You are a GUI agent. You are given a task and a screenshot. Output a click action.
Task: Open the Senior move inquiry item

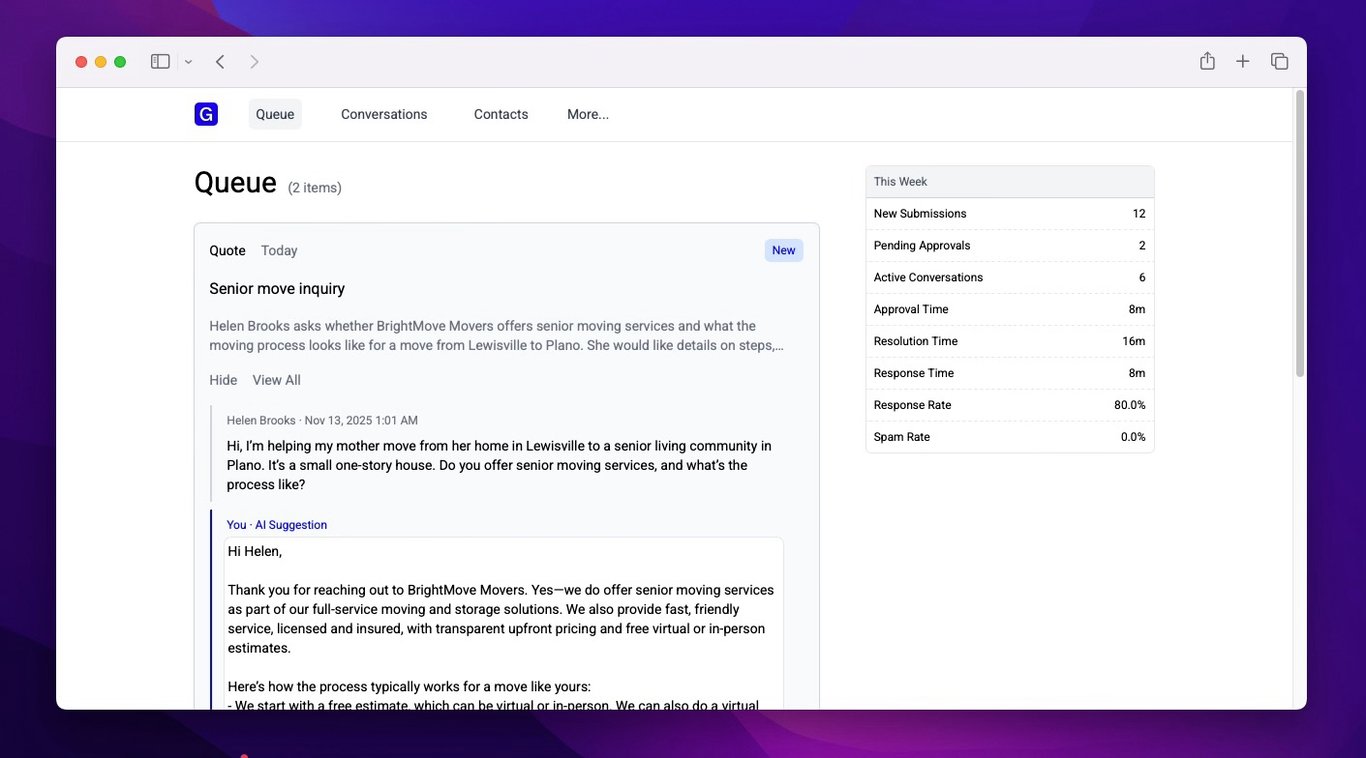pyautogui.click(x=277, y=287)
